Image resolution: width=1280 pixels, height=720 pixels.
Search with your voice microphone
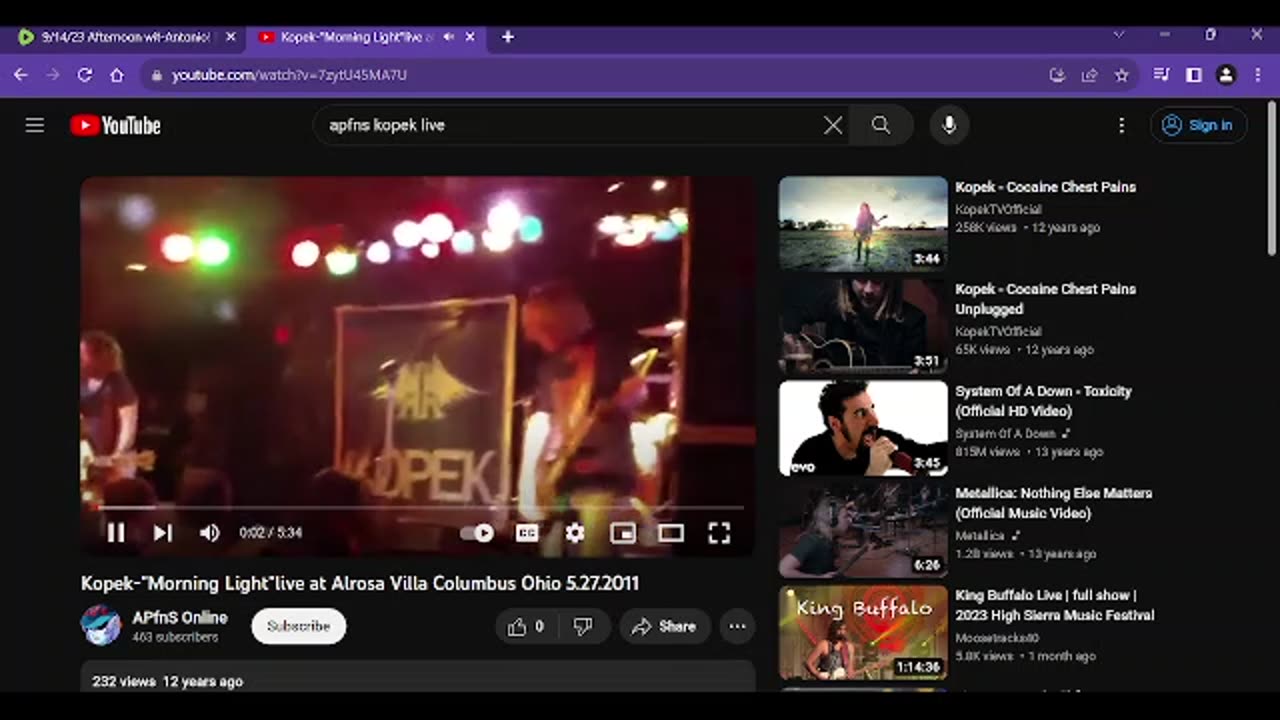click(x=949, y=125)
